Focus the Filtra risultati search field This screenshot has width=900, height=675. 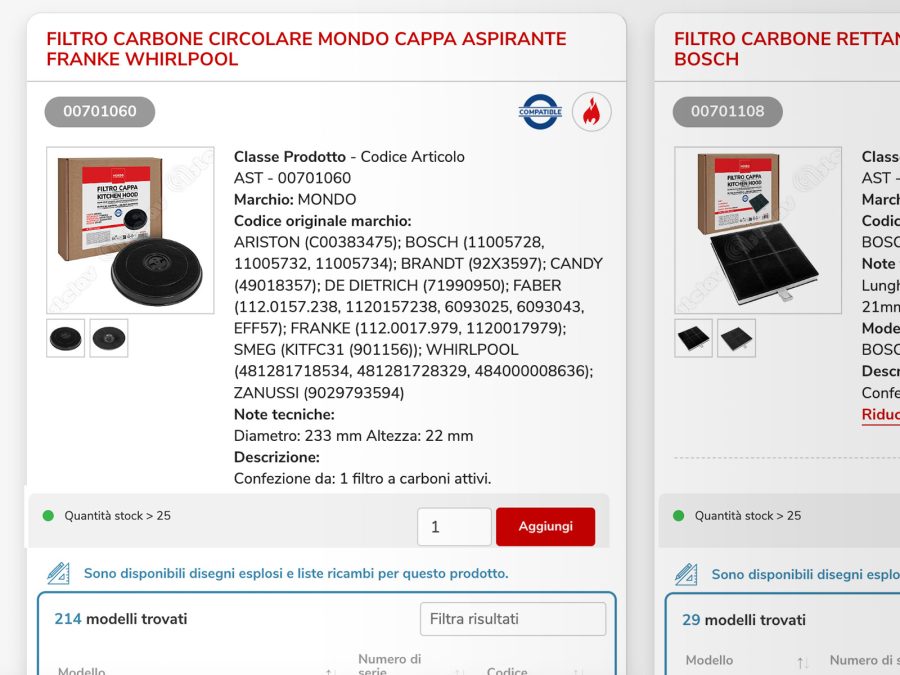click(x=513, y=619)
